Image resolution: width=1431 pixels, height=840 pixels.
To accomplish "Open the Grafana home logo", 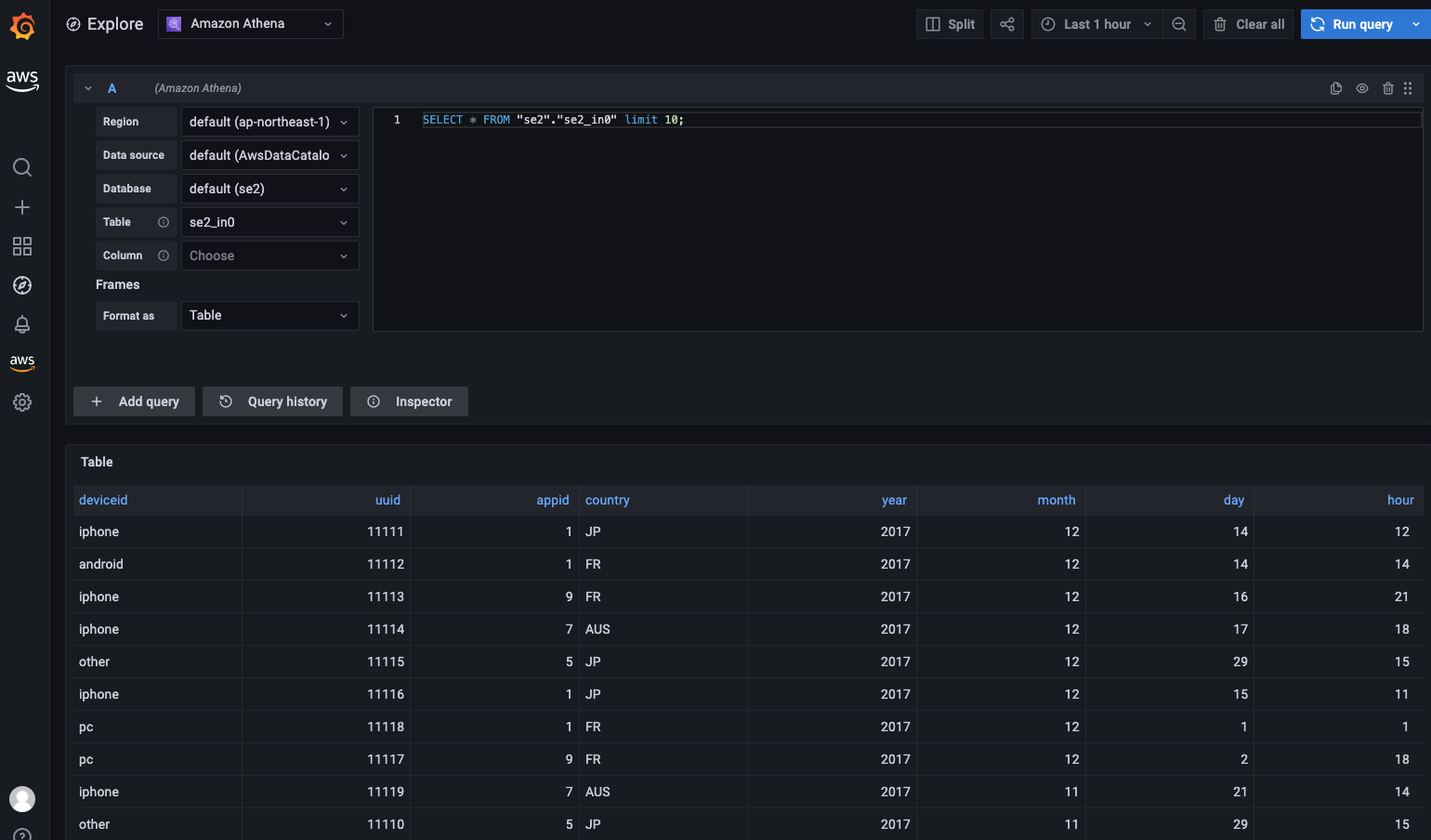I will 22,26.
